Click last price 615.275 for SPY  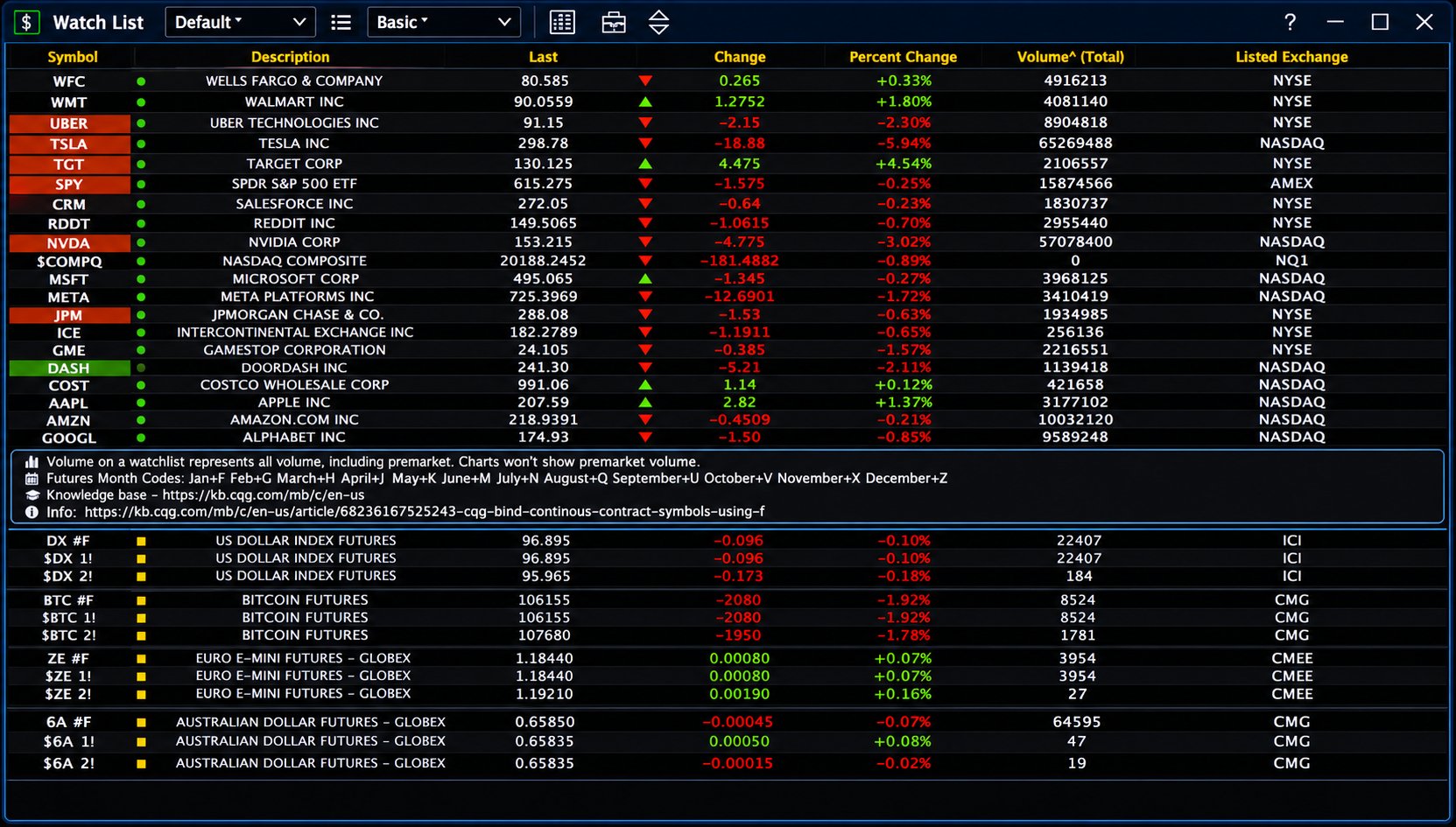tap(543, 184)
